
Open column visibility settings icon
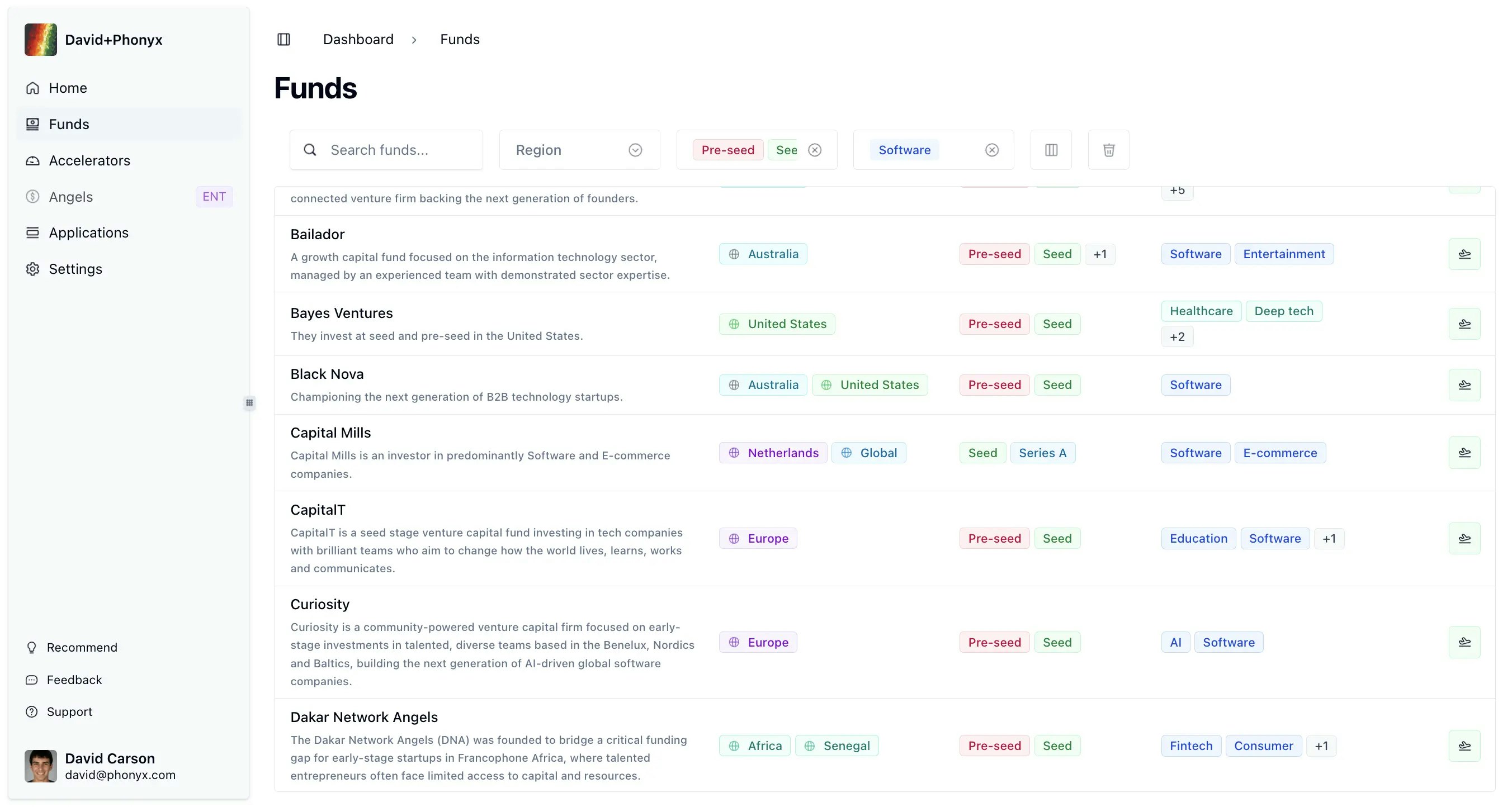point(1051,150)
